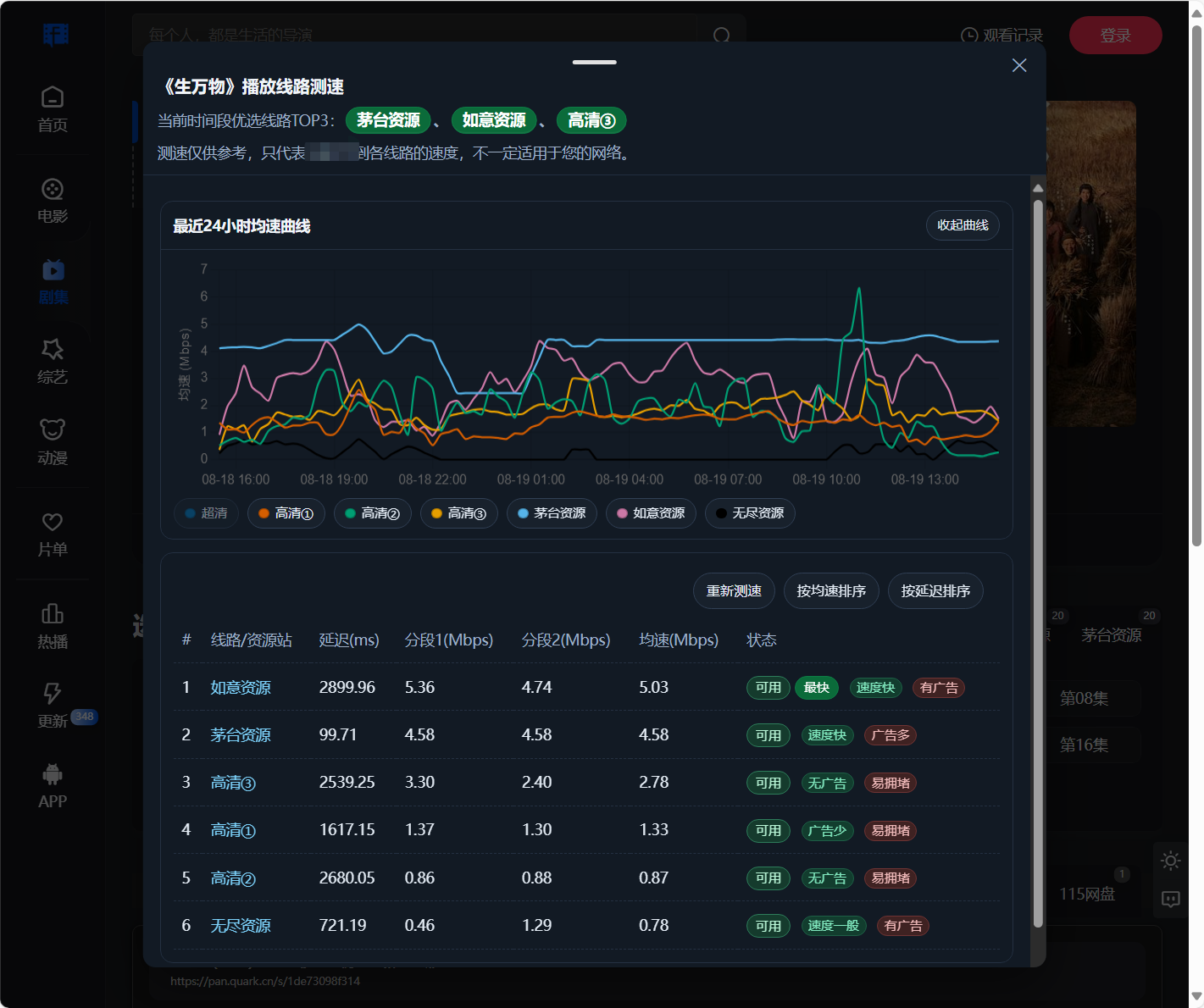Sort routes with 按延迟排序
Viewport: 1204px width, 1008px height.
tap(935, 591)
